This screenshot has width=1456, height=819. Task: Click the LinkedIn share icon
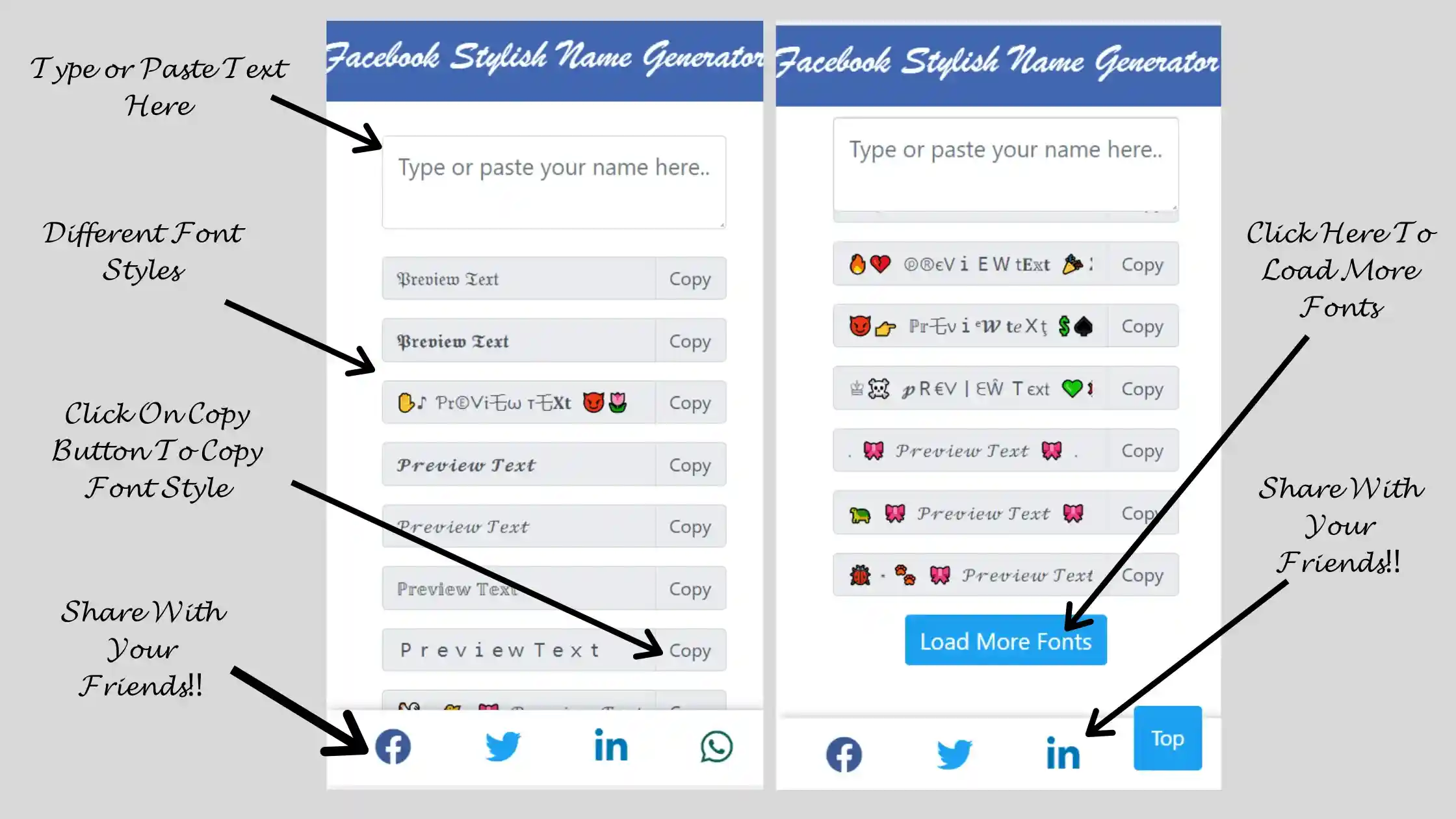click(x=611, y=745)
